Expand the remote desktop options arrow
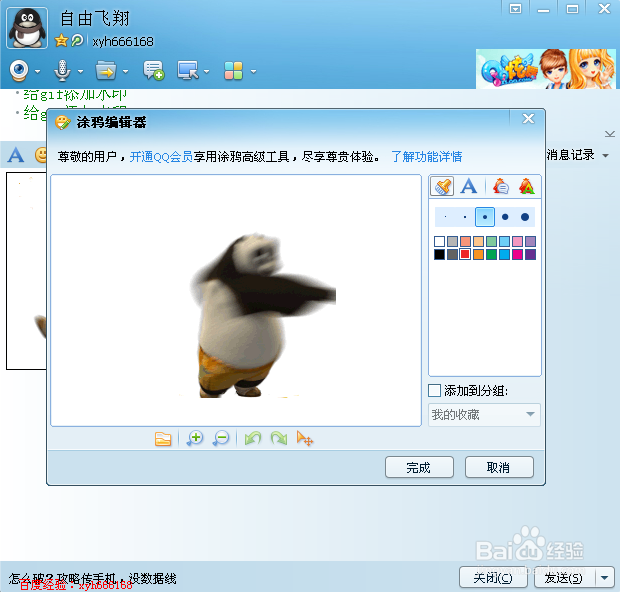 click(206, 72)
